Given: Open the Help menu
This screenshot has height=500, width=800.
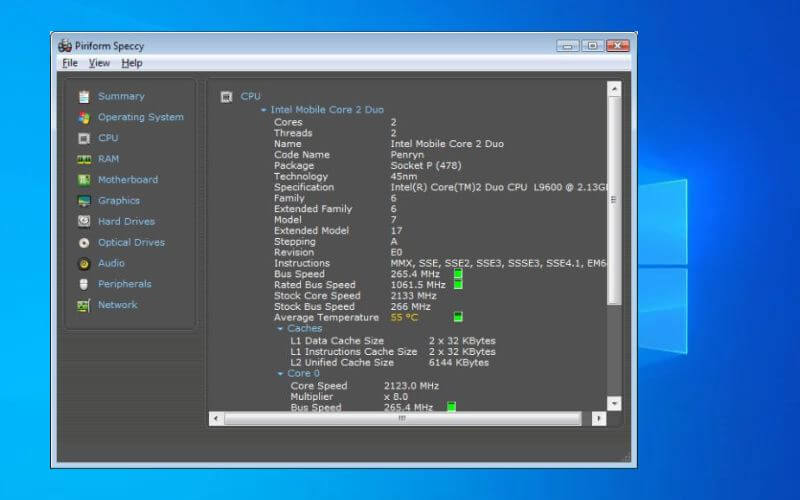Looking at the screenshot, I should pos(132,63).
